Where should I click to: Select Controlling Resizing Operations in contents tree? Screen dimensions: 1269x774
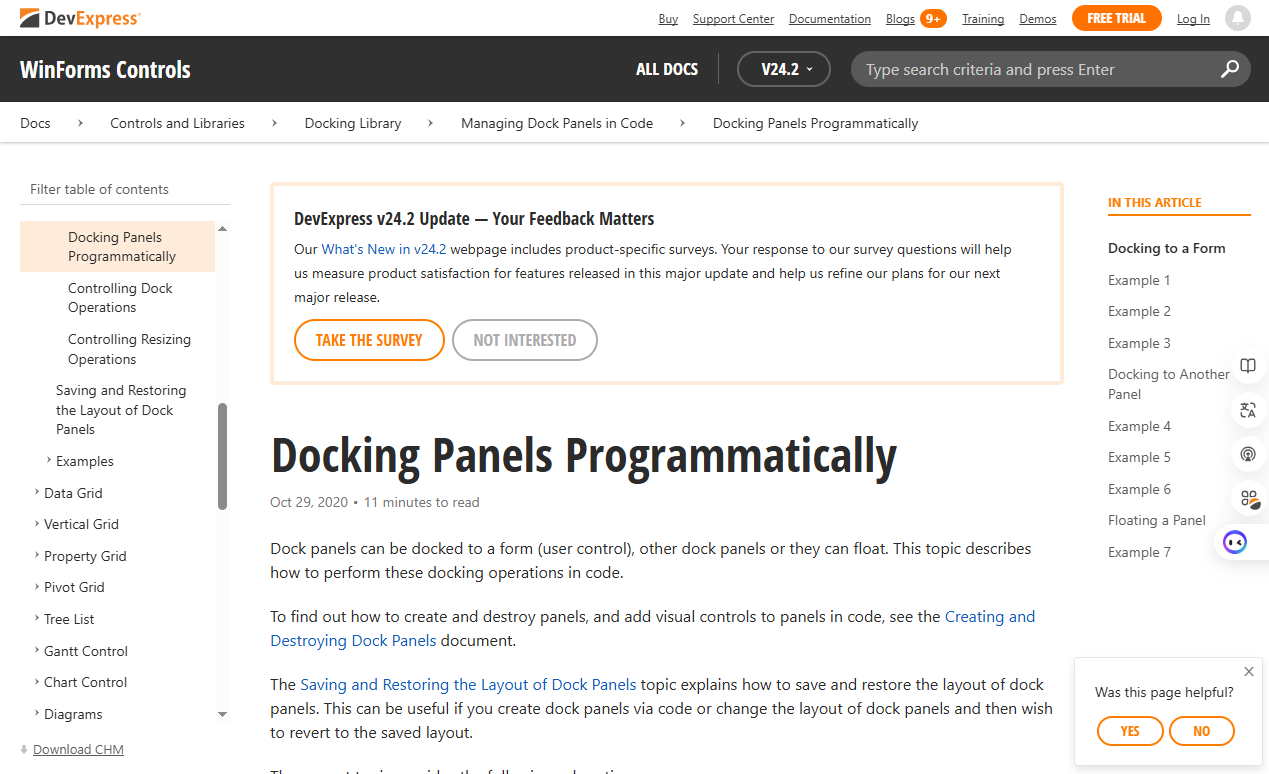pos(129,349)
